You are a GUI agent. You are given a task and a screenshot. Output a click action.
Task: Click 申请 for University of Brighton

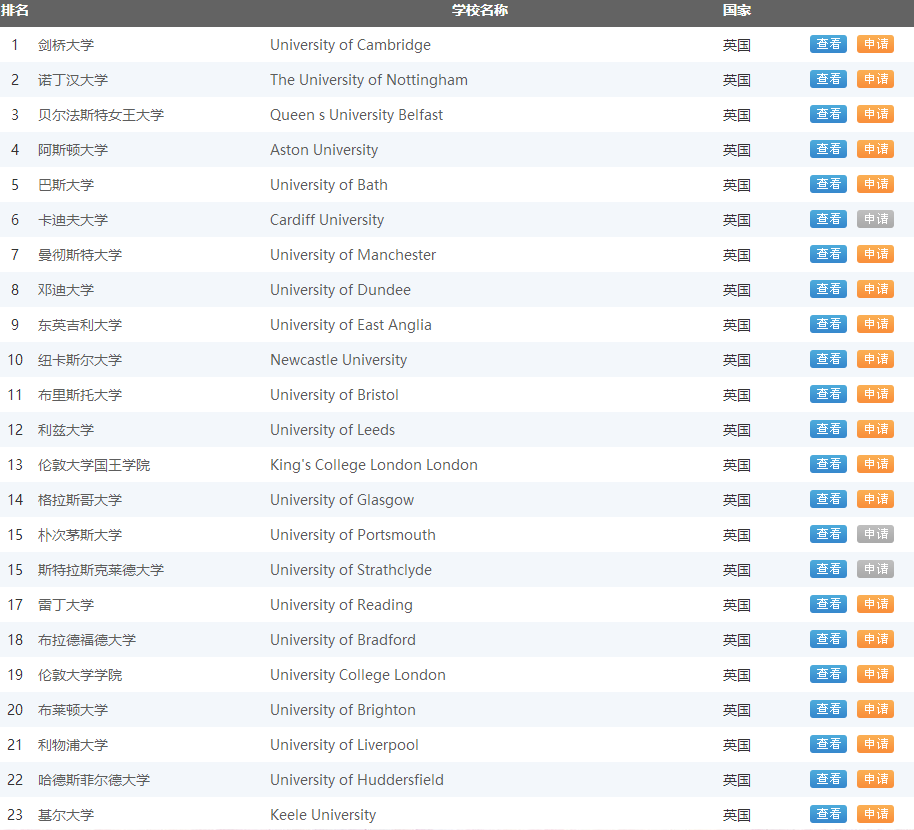pos(876,709)
